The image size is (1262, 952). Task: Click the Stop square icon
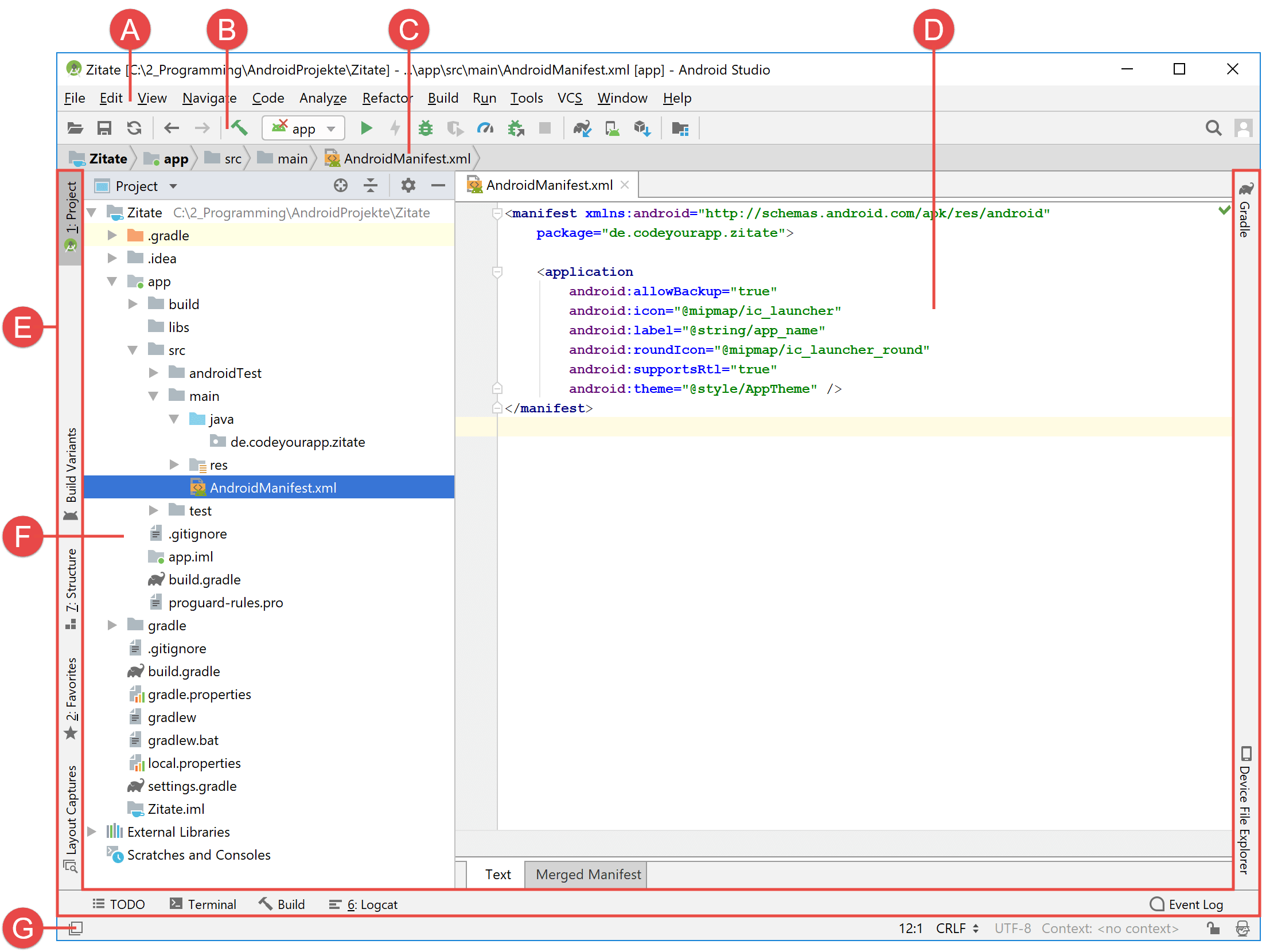[545, 128]
